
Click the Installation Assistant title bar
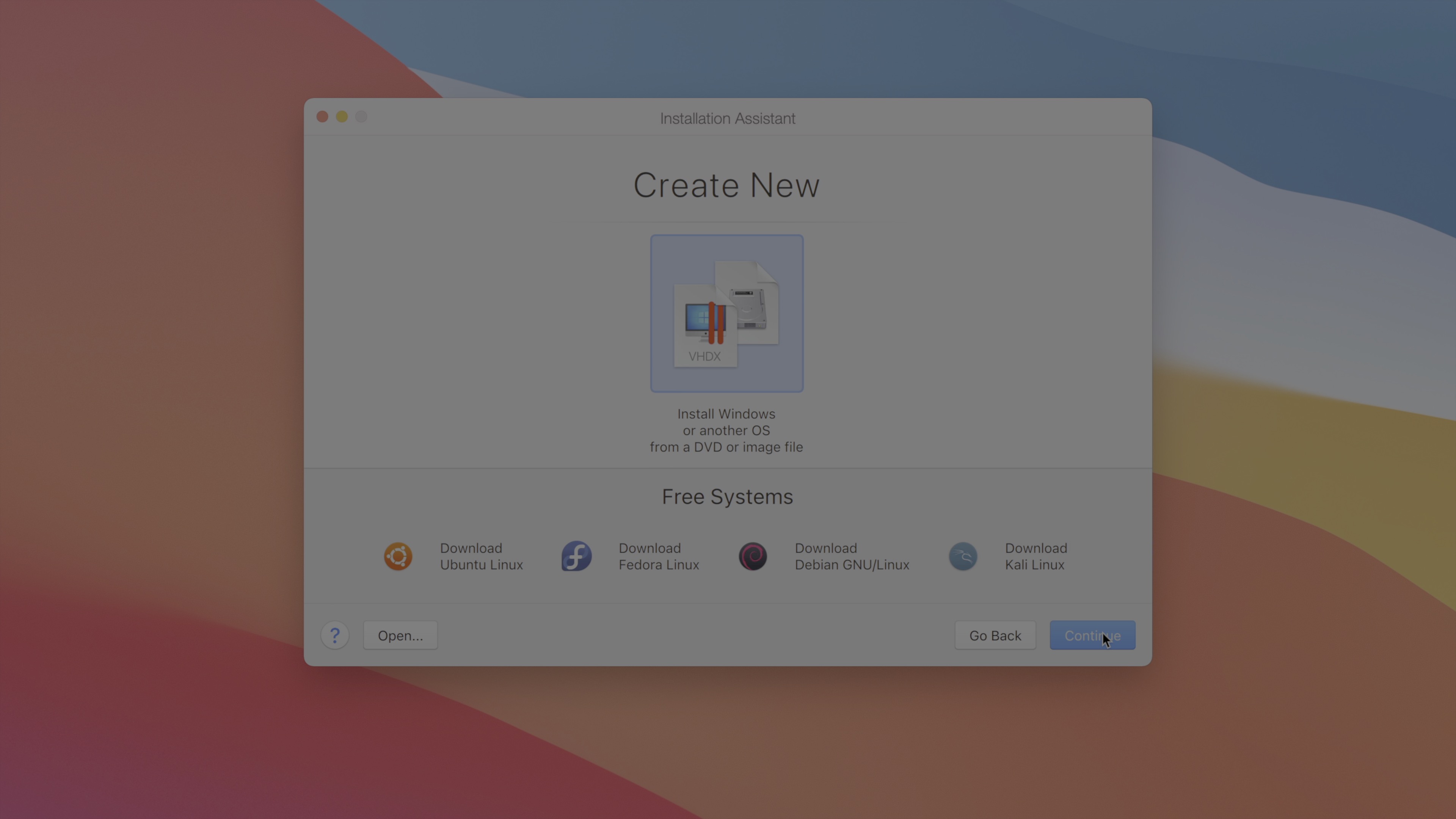tap(728, 119)
